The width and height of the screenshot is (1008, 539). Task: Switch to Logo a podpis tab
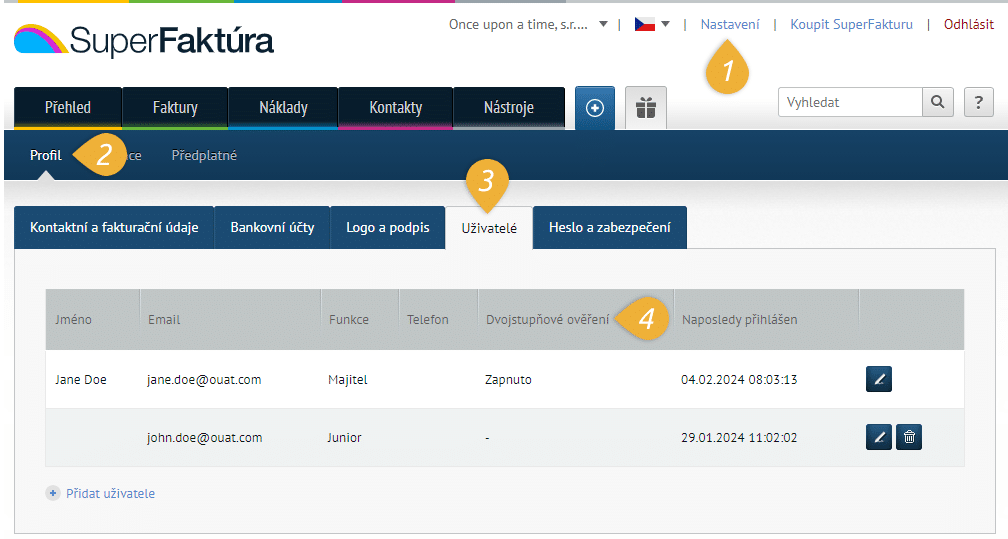pos(388,228)
